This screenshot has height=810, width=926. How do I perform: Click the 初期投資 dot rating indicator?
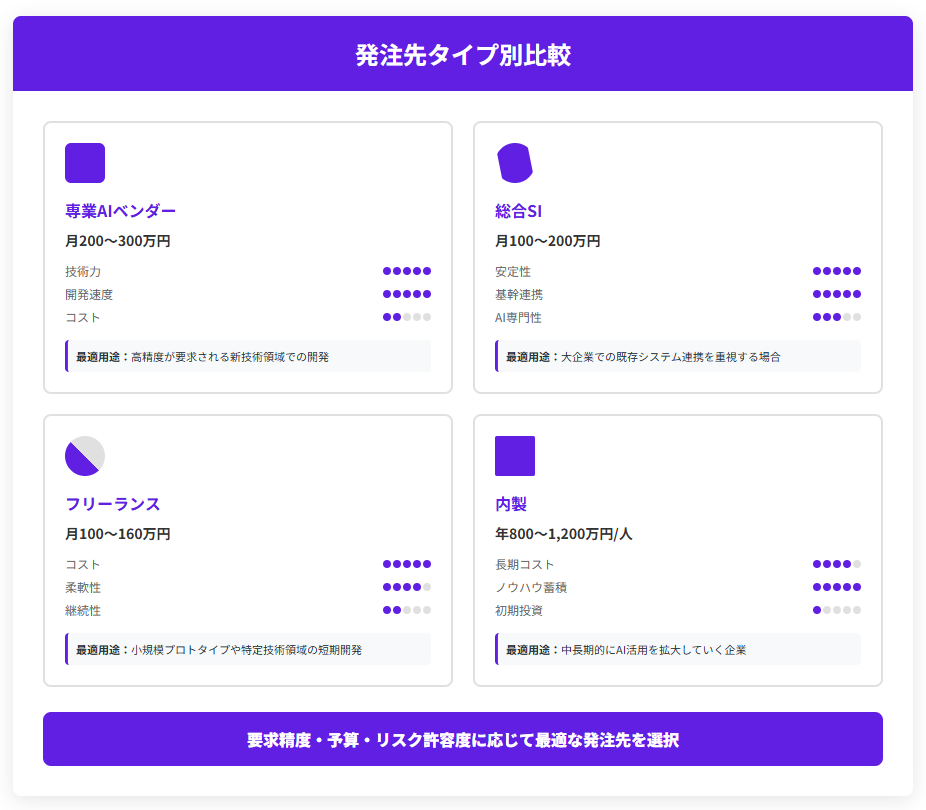(x=836, y=610)
